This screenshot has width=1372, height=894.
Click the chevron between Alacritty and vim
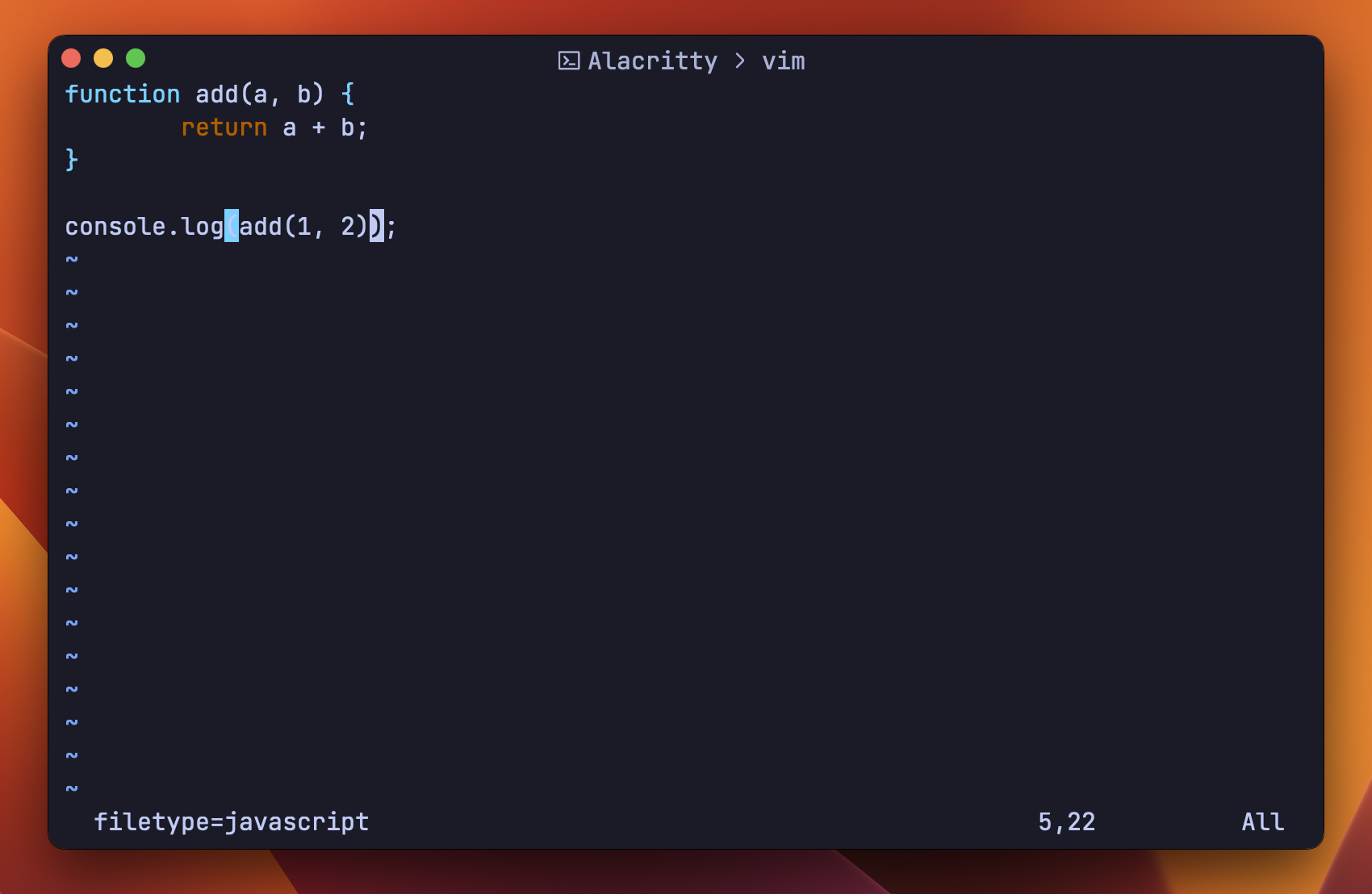point(738,61)
